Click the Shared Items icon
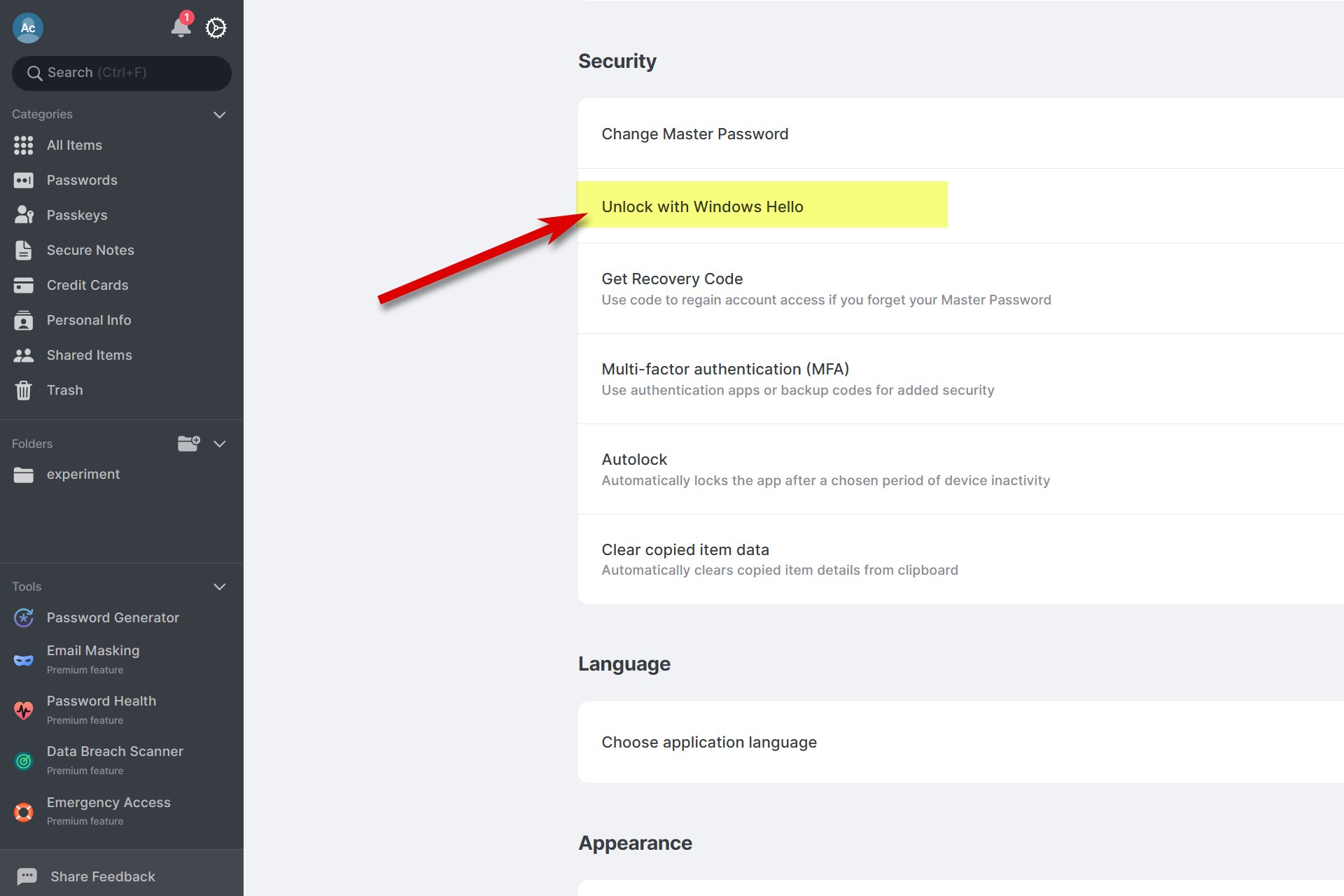 (24, 355)
